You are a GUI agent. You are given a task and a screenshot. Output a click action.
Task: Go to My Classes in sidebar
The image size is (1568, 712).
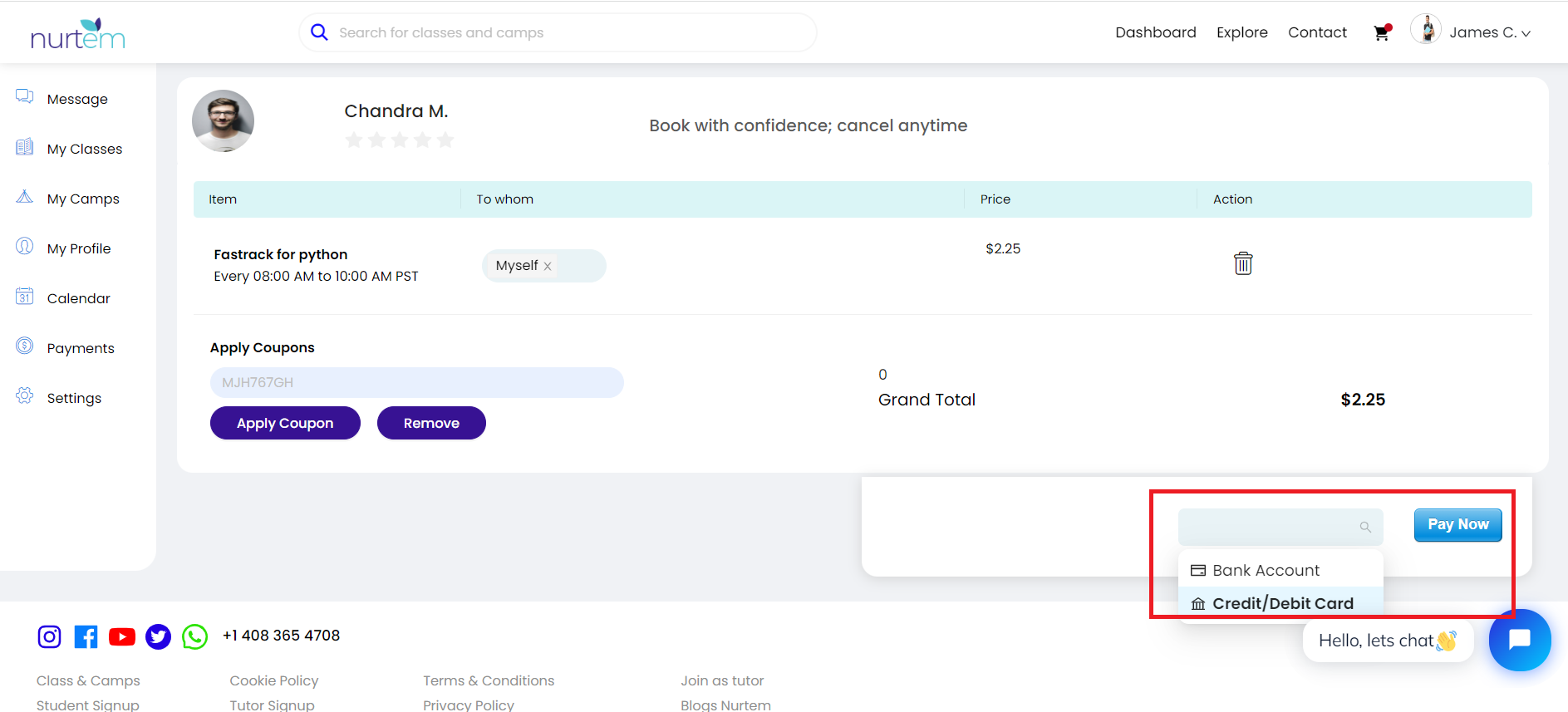point(84,149)
